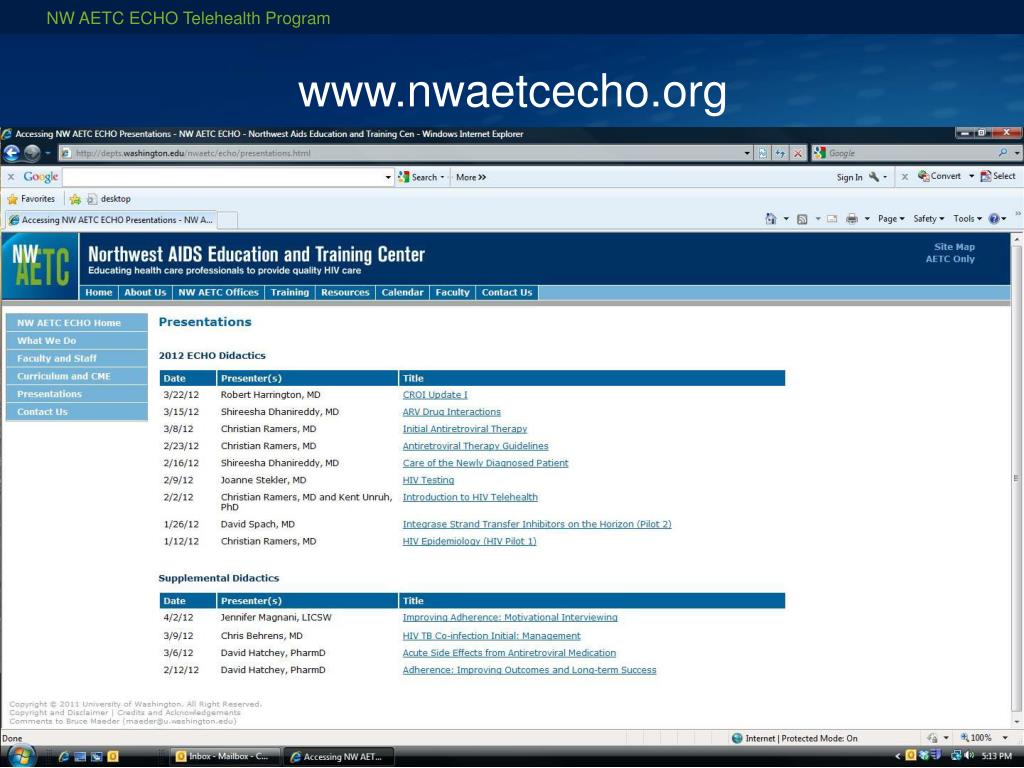Click the magnifier icon in Google search box
The width and height of the screenshot is (1024, 768).
1002,153
